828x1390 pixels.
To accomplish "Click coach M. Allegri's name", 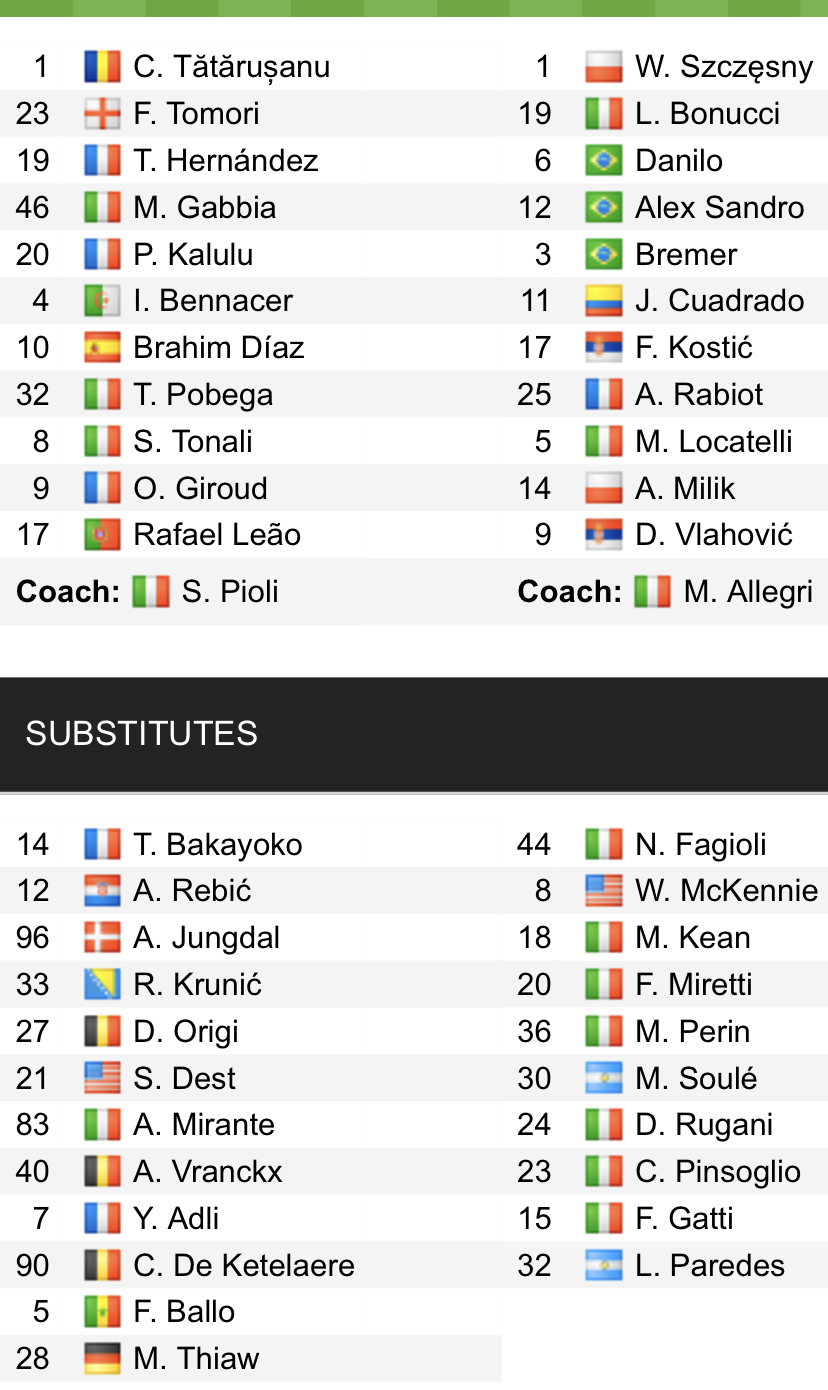I will (x=748, y=592).
